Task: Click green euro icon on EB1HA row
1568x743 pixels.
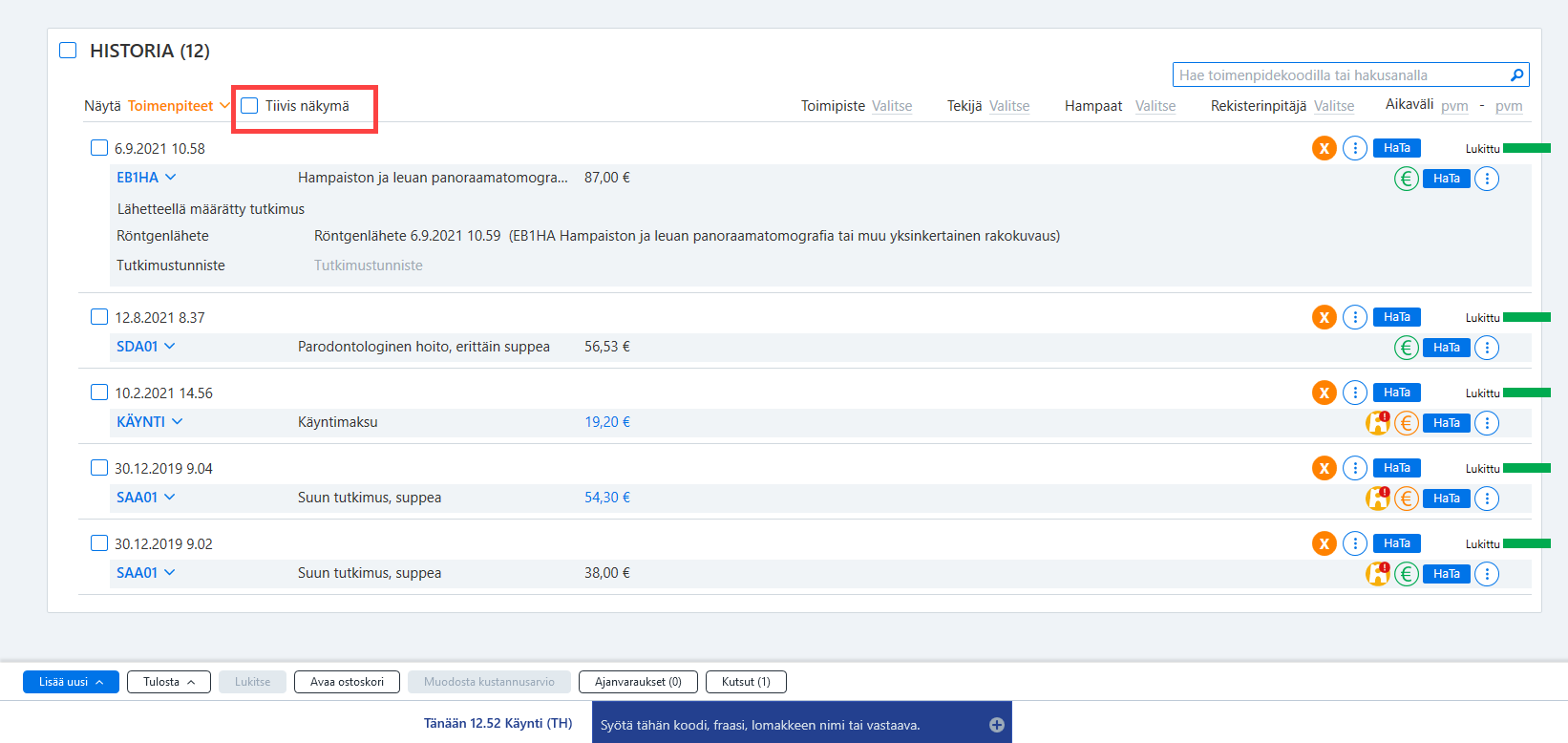Action: click(1406, 179)
